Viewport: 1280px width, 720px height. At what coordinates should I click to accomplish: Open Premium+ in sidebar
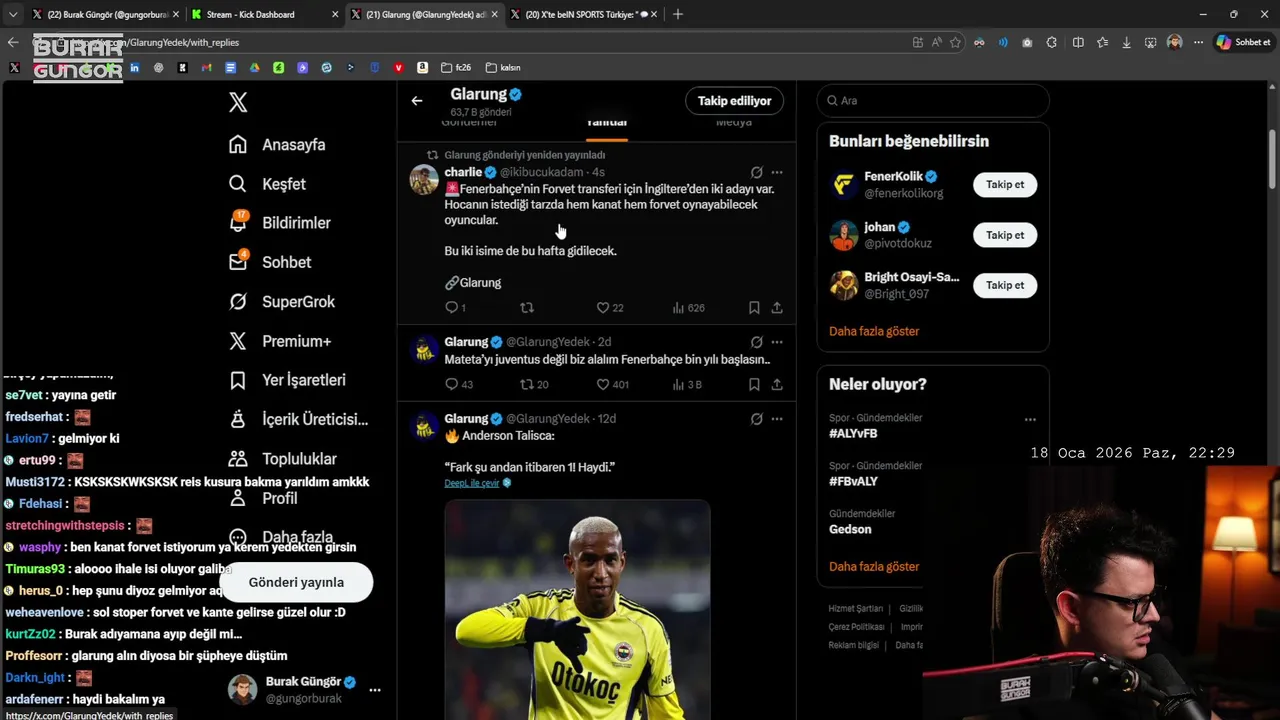(x=279, y=341)
